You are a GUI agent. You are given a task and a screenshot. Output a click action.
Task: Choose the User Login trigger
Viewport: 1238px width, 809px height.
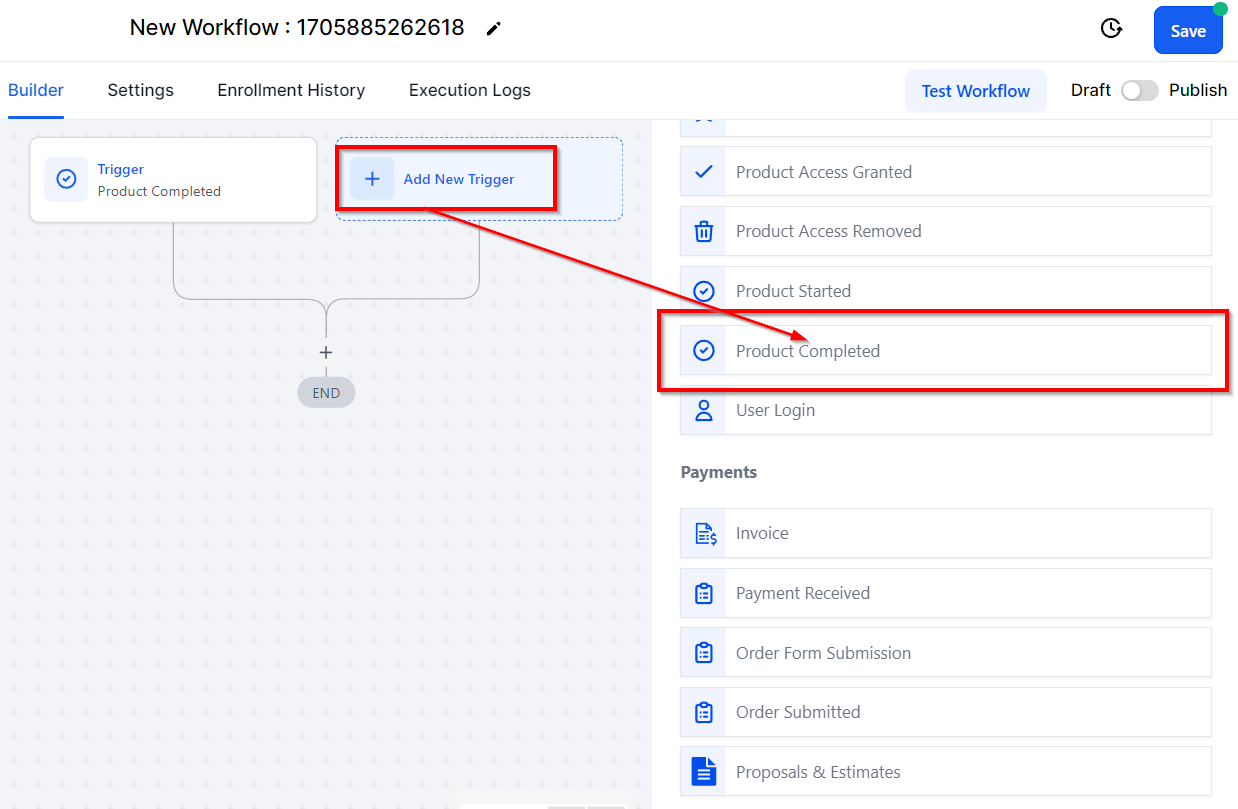point(946,410)
